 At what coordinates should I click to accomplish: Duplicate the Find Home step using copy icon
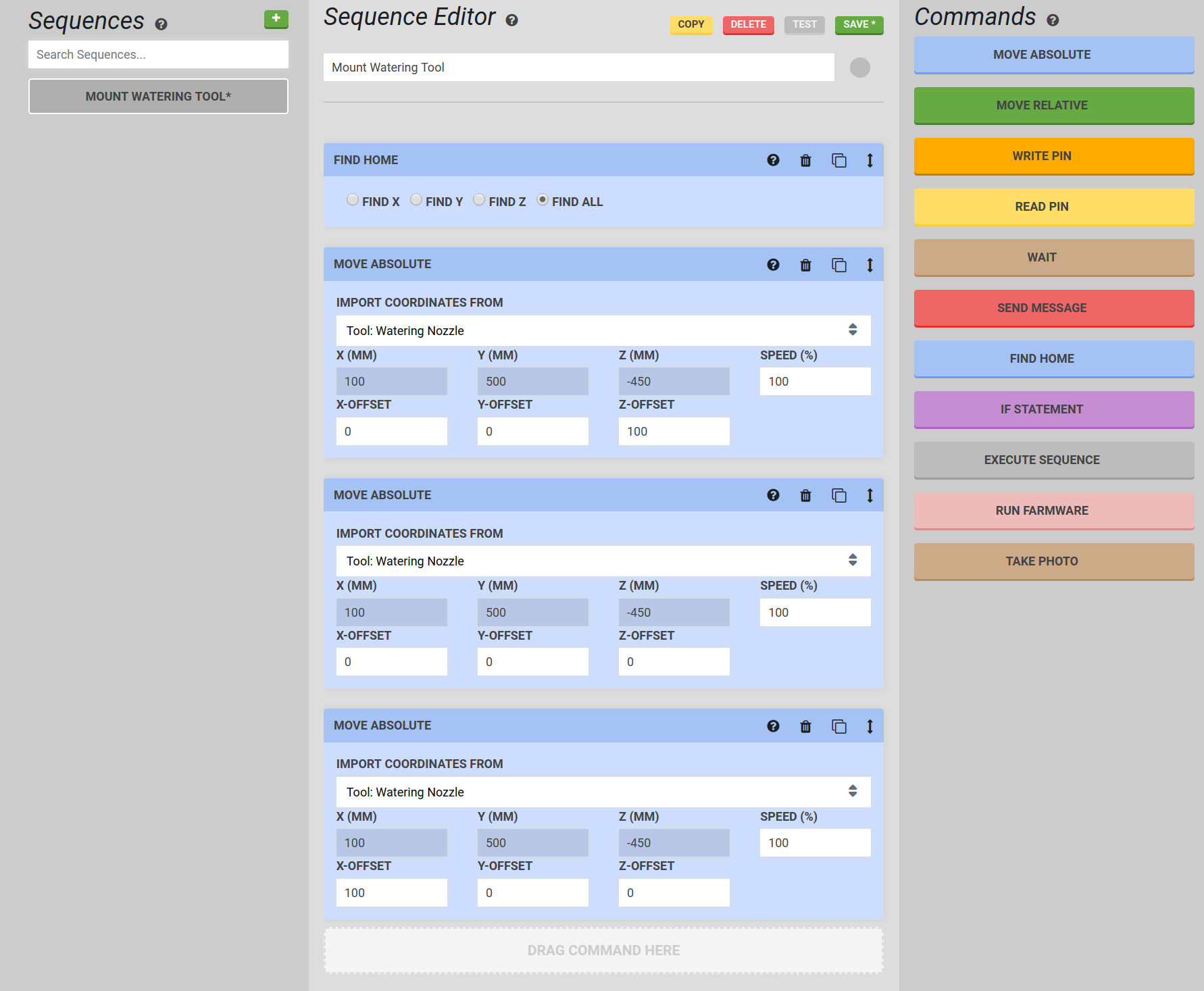[x=838, y=161]
